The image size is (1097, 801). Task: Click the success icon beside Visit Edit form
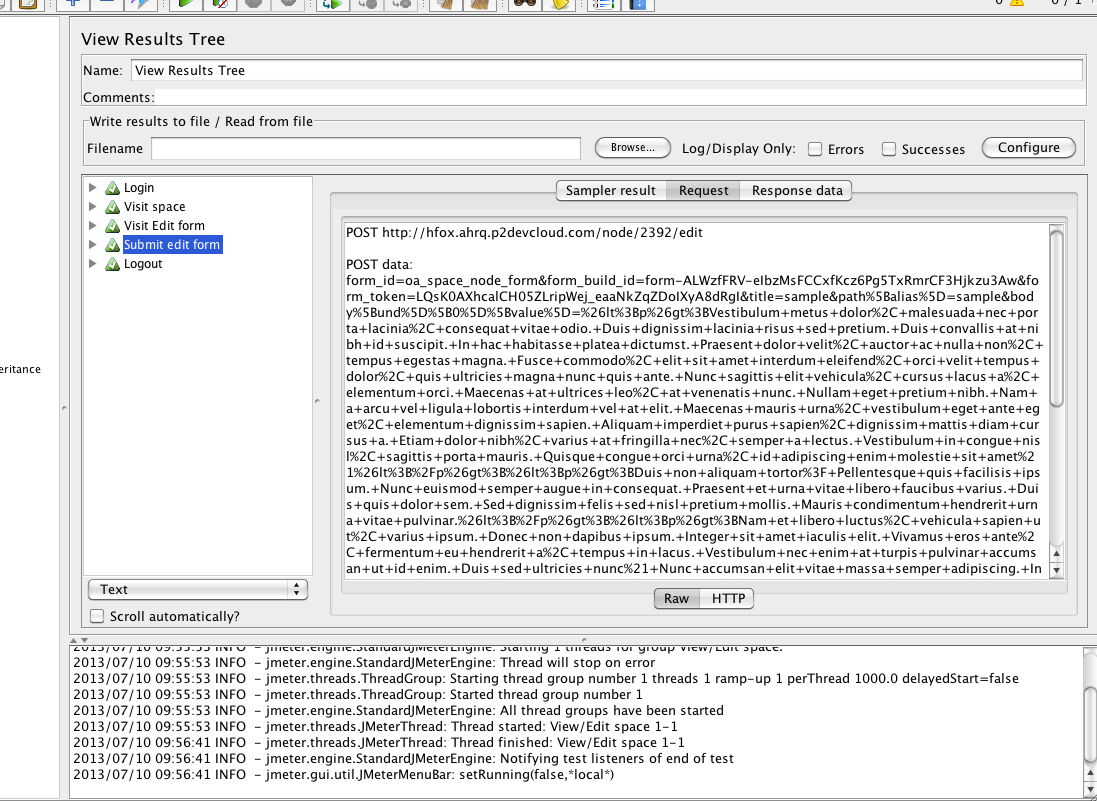[112, 226]
